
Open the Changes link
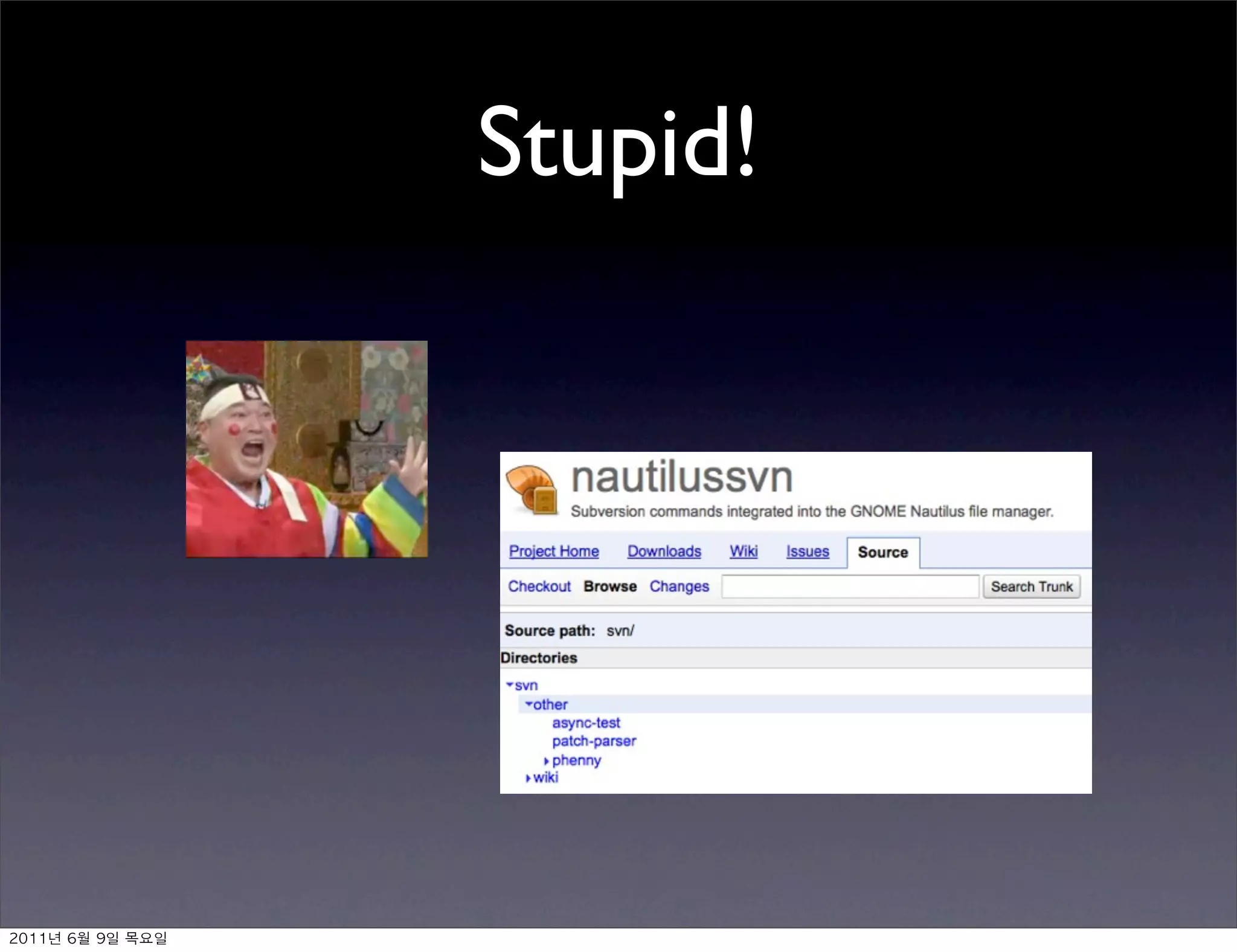pyautogui.click(x=679, y=586)
